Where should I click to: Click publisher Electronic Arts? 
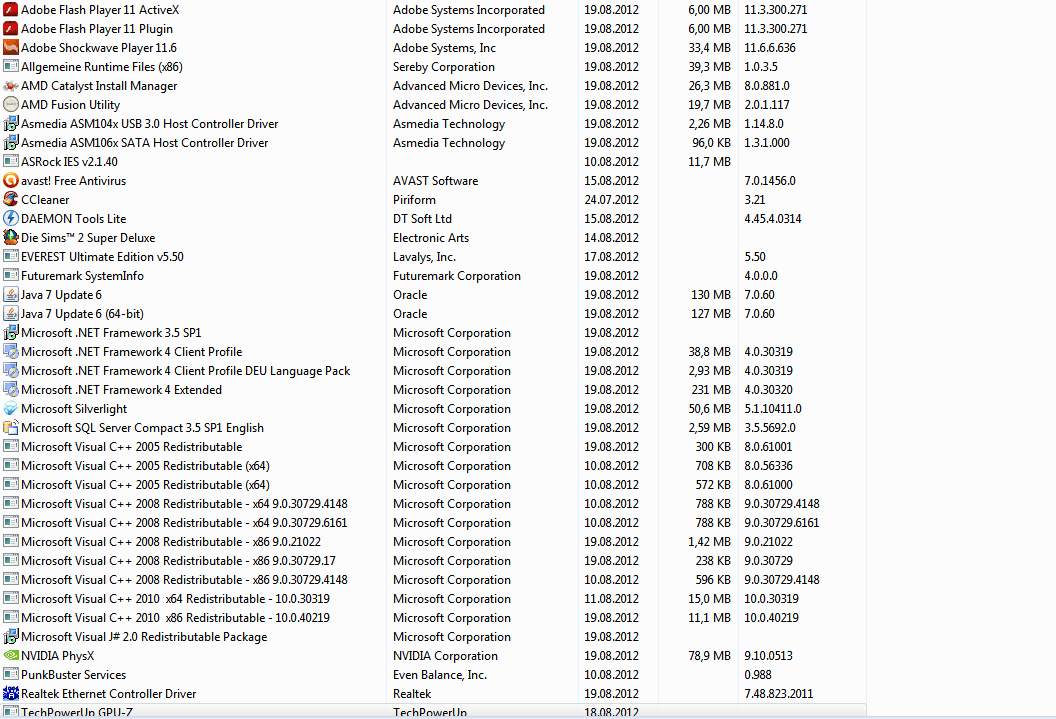point(431,237)
